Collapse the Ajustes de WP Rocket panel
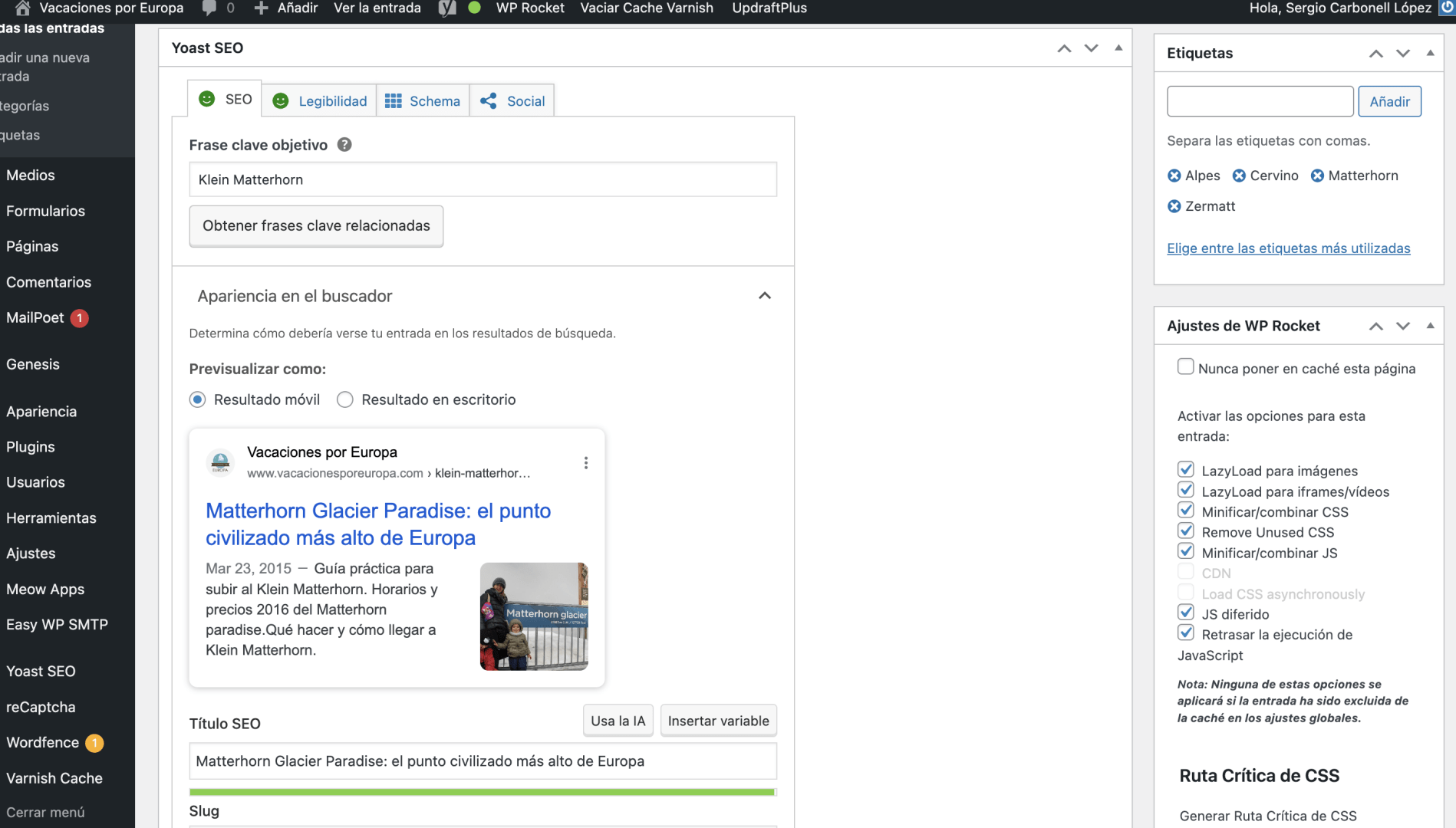1456x828 pixels. coord(1430,326)
